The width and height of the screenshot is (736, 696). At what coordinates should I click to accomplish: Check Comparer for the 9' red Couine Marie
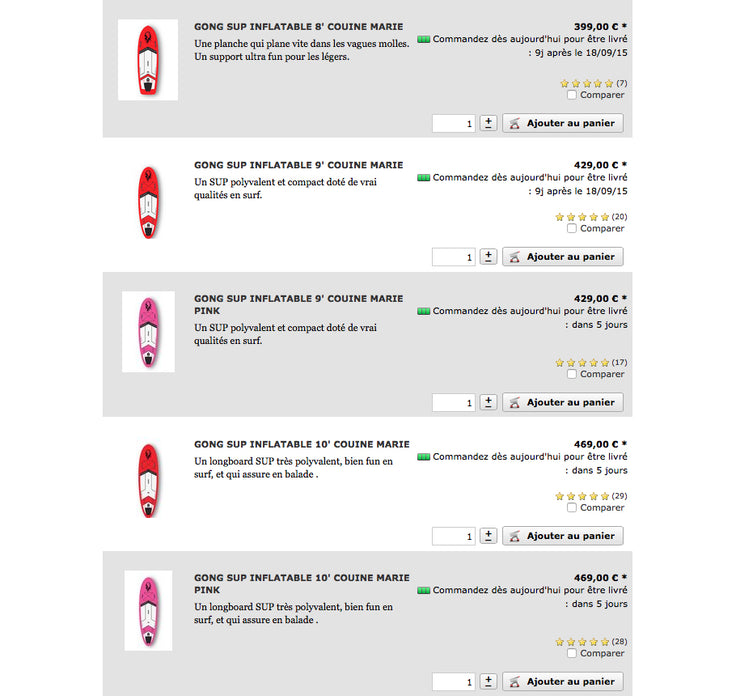[572, 229]
